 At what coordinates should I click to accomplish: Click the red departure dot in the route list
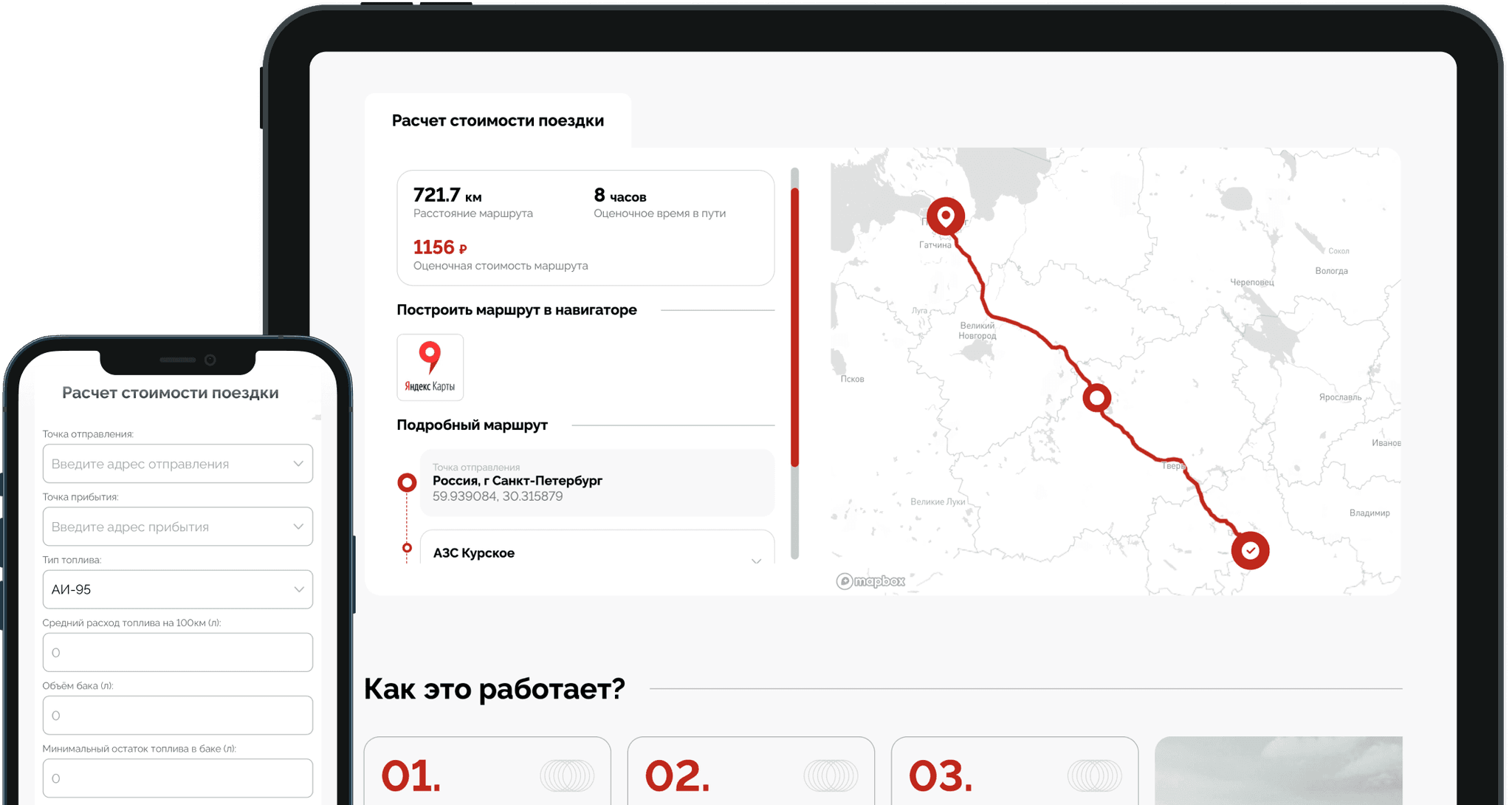(x=406, y=482)
